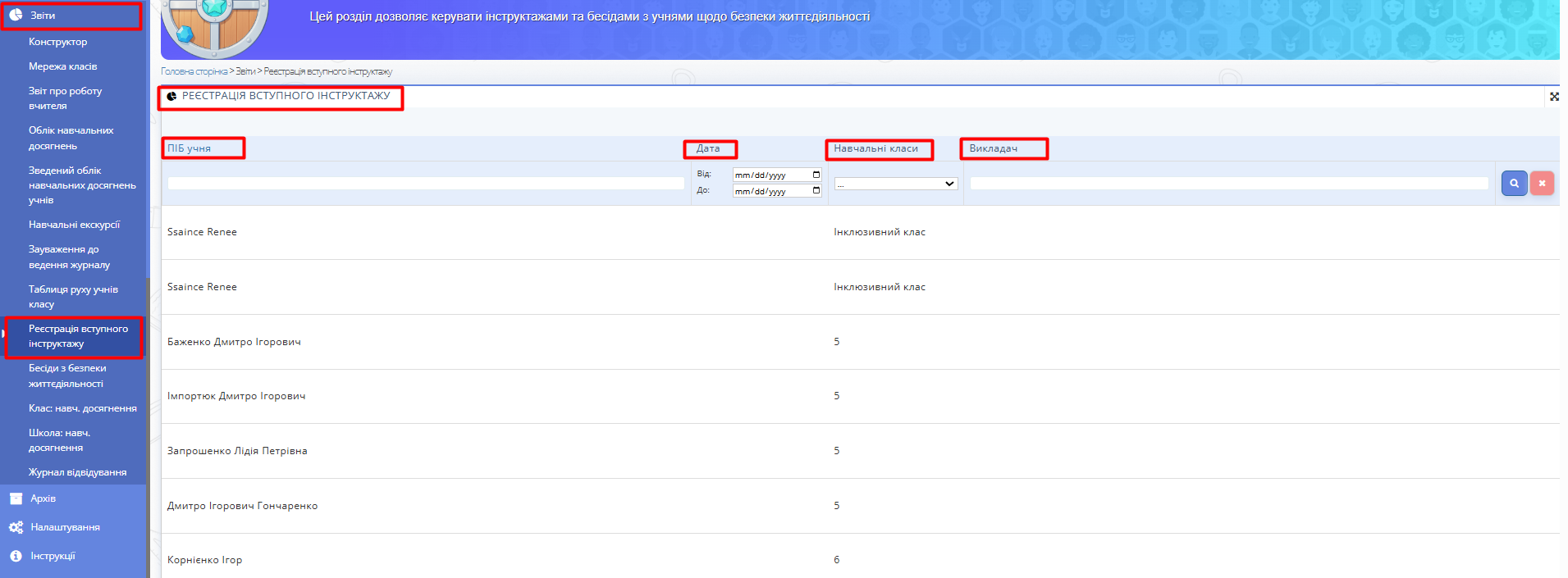Click into the Викладач filter field
1568x578 pixels.
tap(1228, 184)
